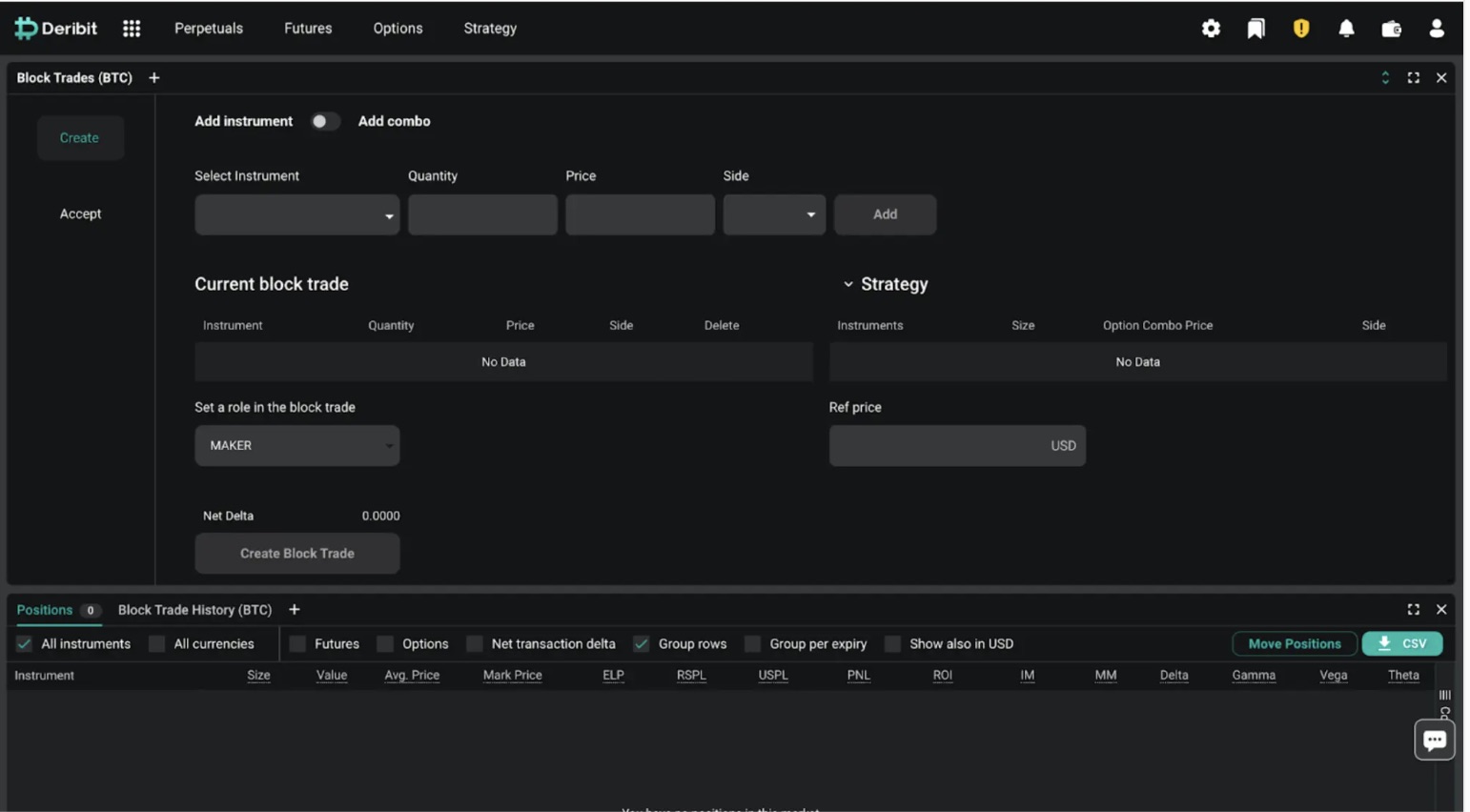Open the chat support bubble
This screenshot has width=1470, height=812.
[x=1434, y=739]
